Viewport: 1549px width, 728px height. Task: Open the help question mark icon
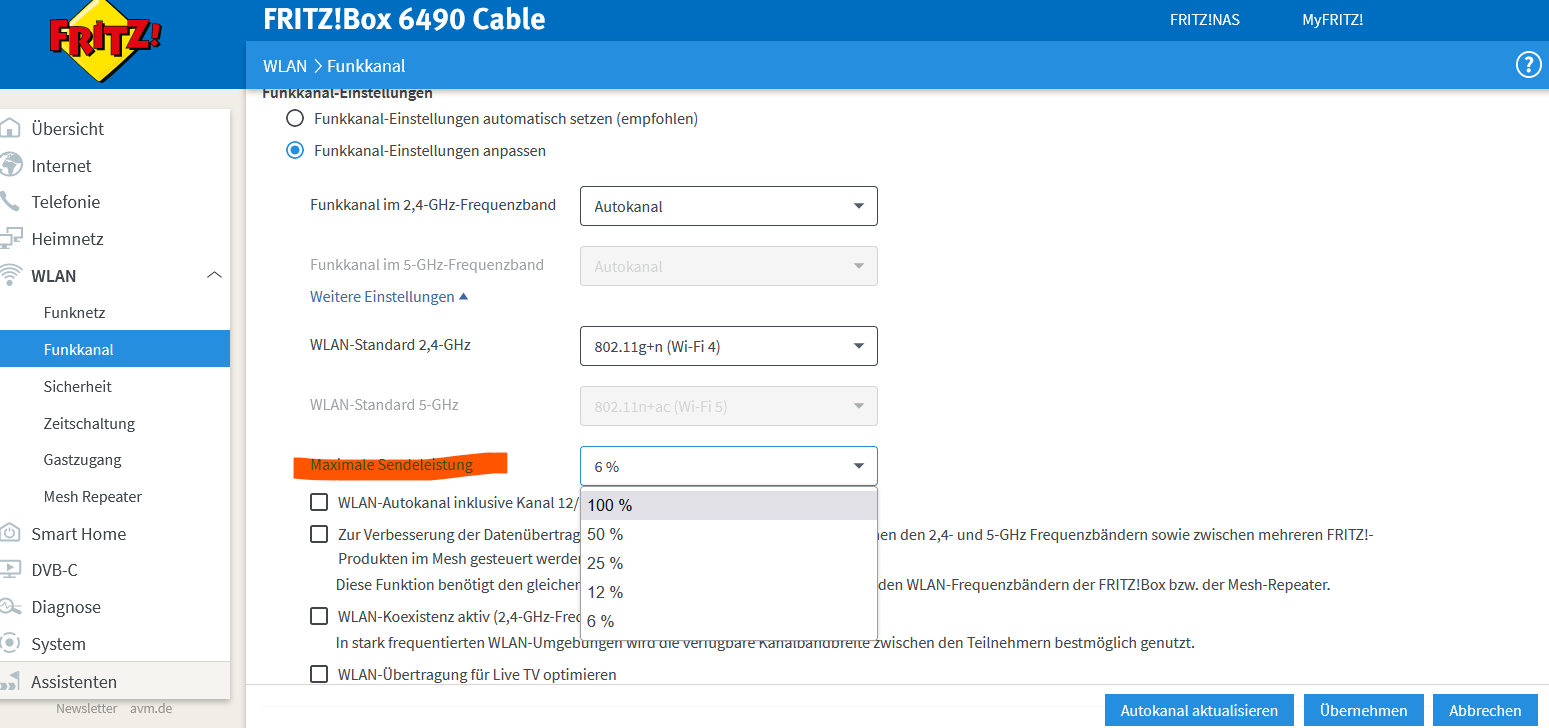(1528, 65)
